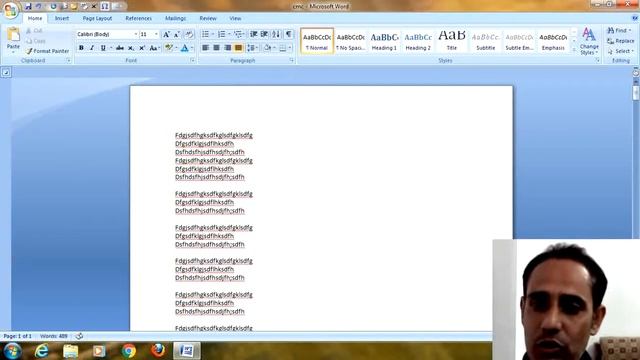Apply the Heading 2 style

click(418, 41)
